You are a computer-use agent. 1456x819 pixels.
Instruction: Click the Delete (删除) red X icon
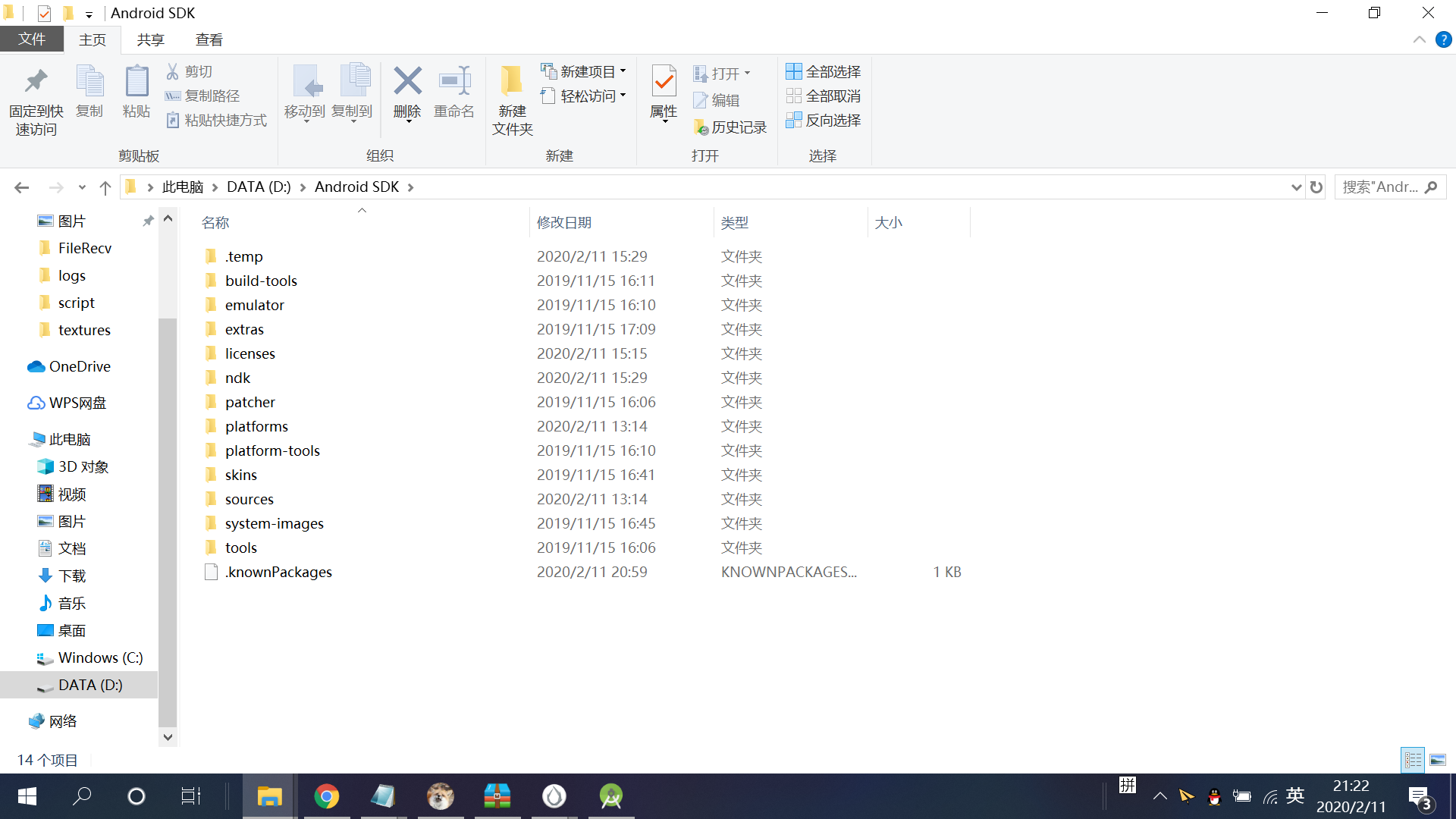point(407,82)
